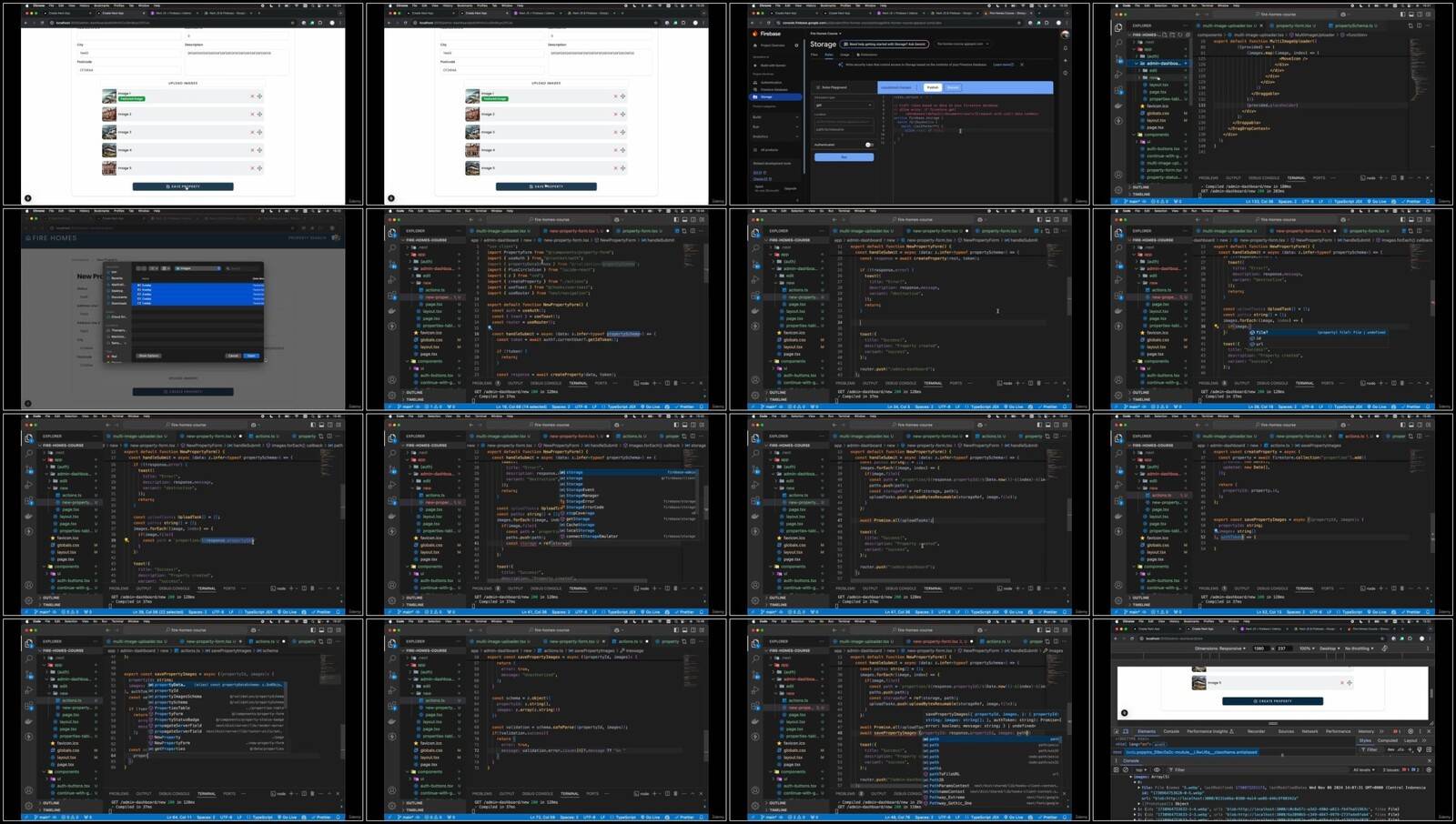
Task: Click CREATE PROPERTY button in the DevTools frame
Action: click(x=1273, y=701)
